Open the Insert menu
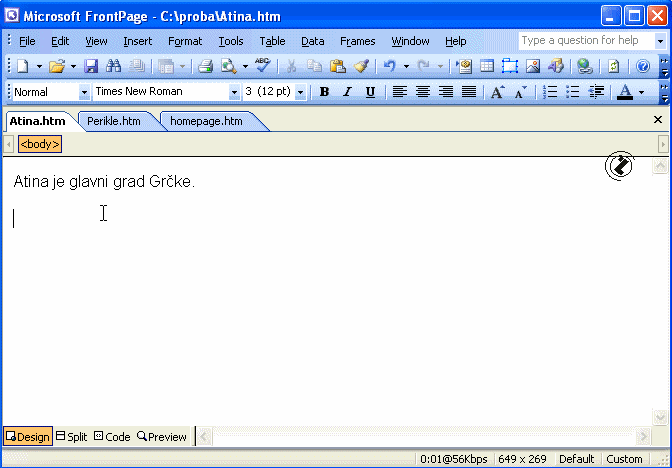672x468 pixels. (x=138, y=41)
